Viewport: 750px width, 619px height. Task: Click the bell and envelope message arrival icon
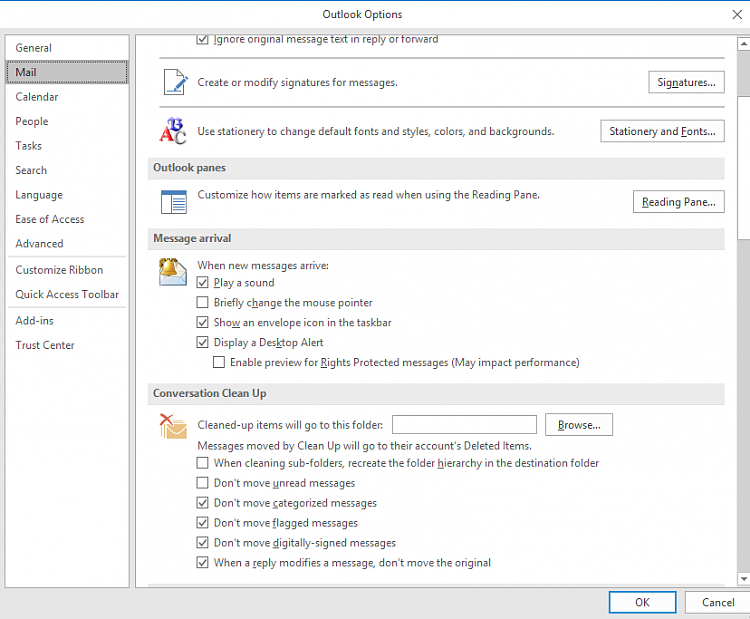tap(173, 272)
